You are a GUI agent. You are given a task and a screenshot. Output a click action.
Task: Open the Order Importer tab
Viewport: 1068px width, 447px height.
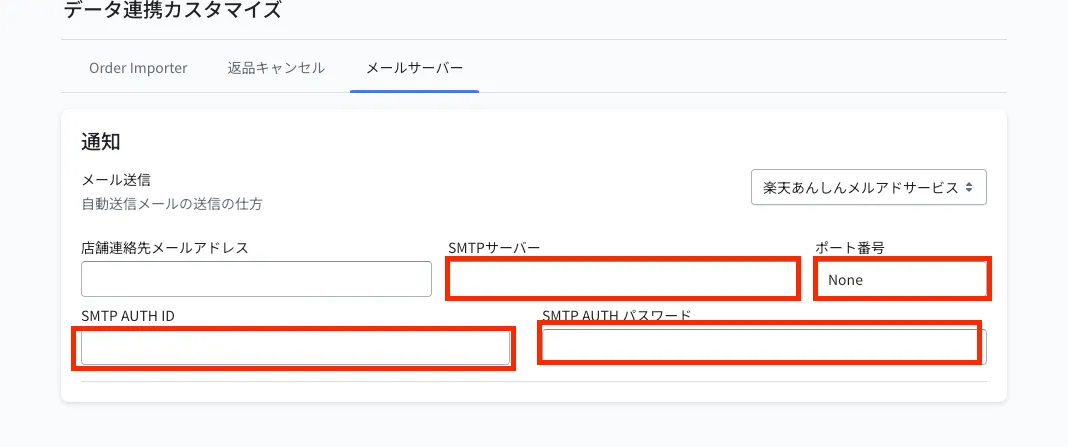point(138,68)
